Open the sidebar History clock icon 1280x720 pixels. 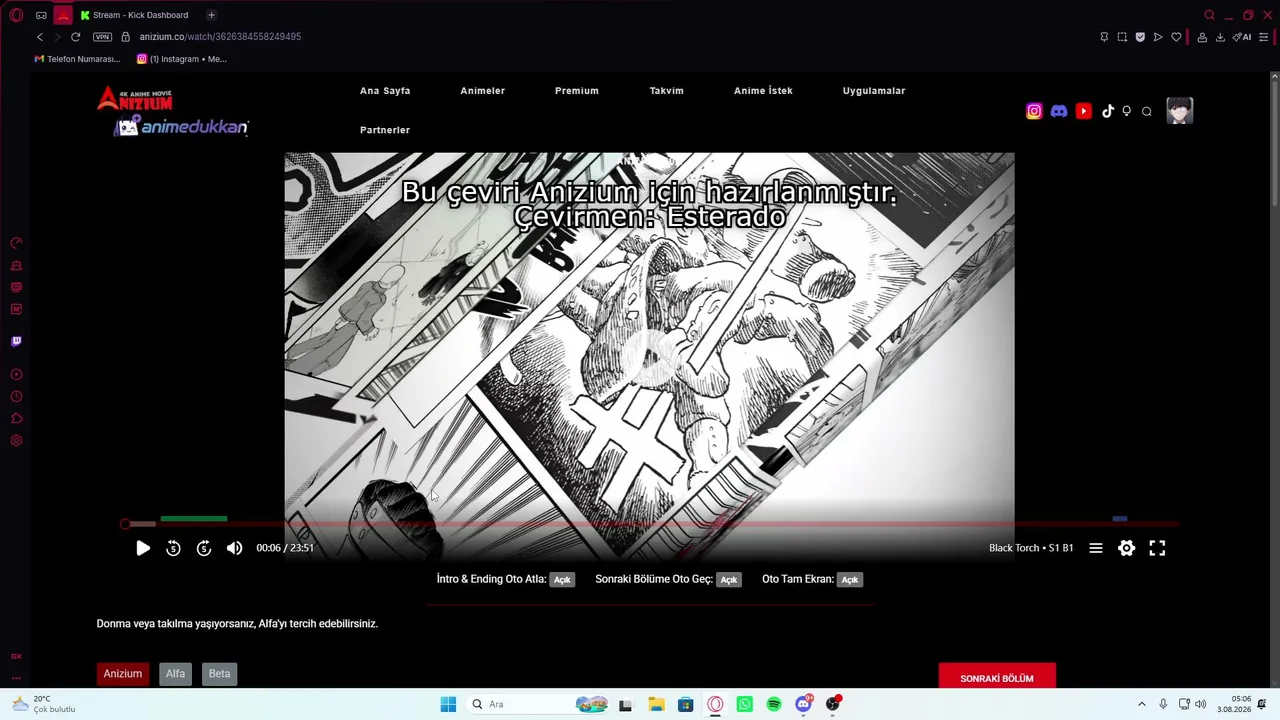pyautogui.click(x=16, y=396)
